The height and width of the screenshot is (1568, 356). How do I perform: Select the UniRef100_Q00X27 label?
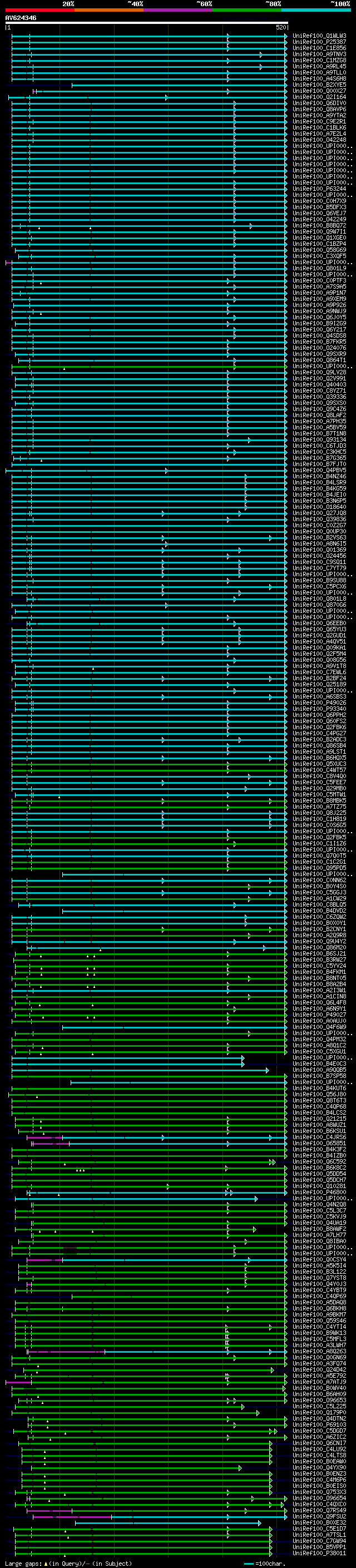pos(319,91)
